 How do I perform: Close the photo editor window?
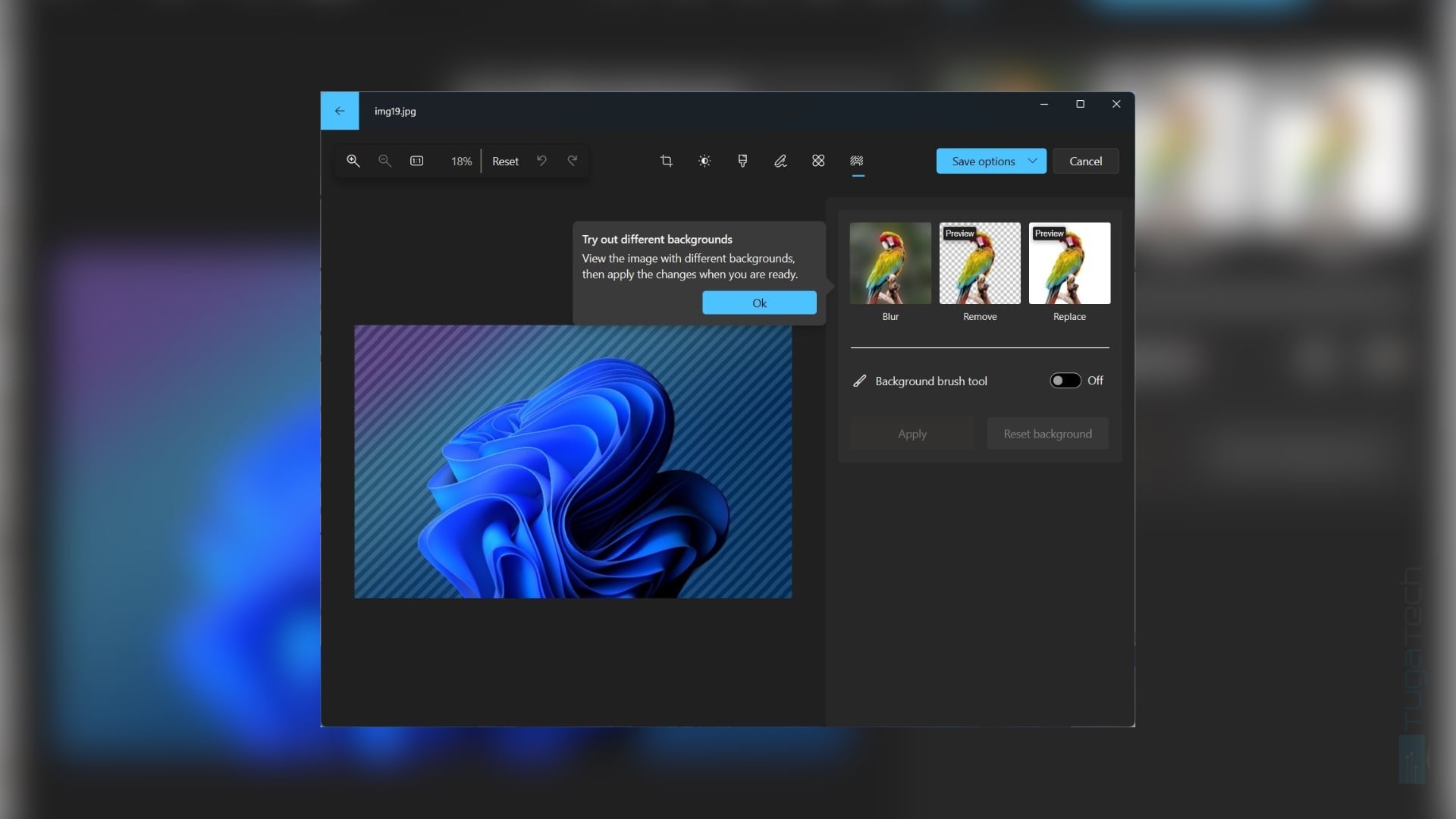[1116, 104]
